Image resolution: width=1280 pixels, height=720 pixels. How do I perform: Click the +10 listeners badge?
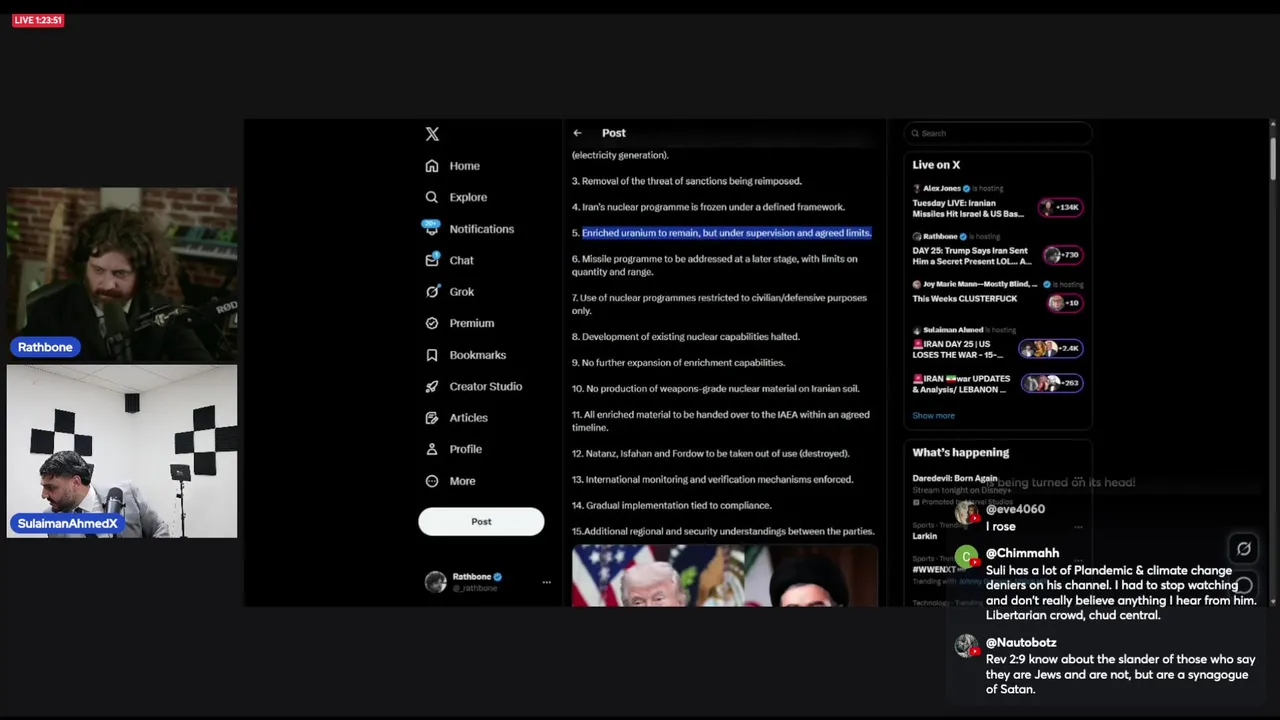pyautogui.click(x=1064, y=303)
